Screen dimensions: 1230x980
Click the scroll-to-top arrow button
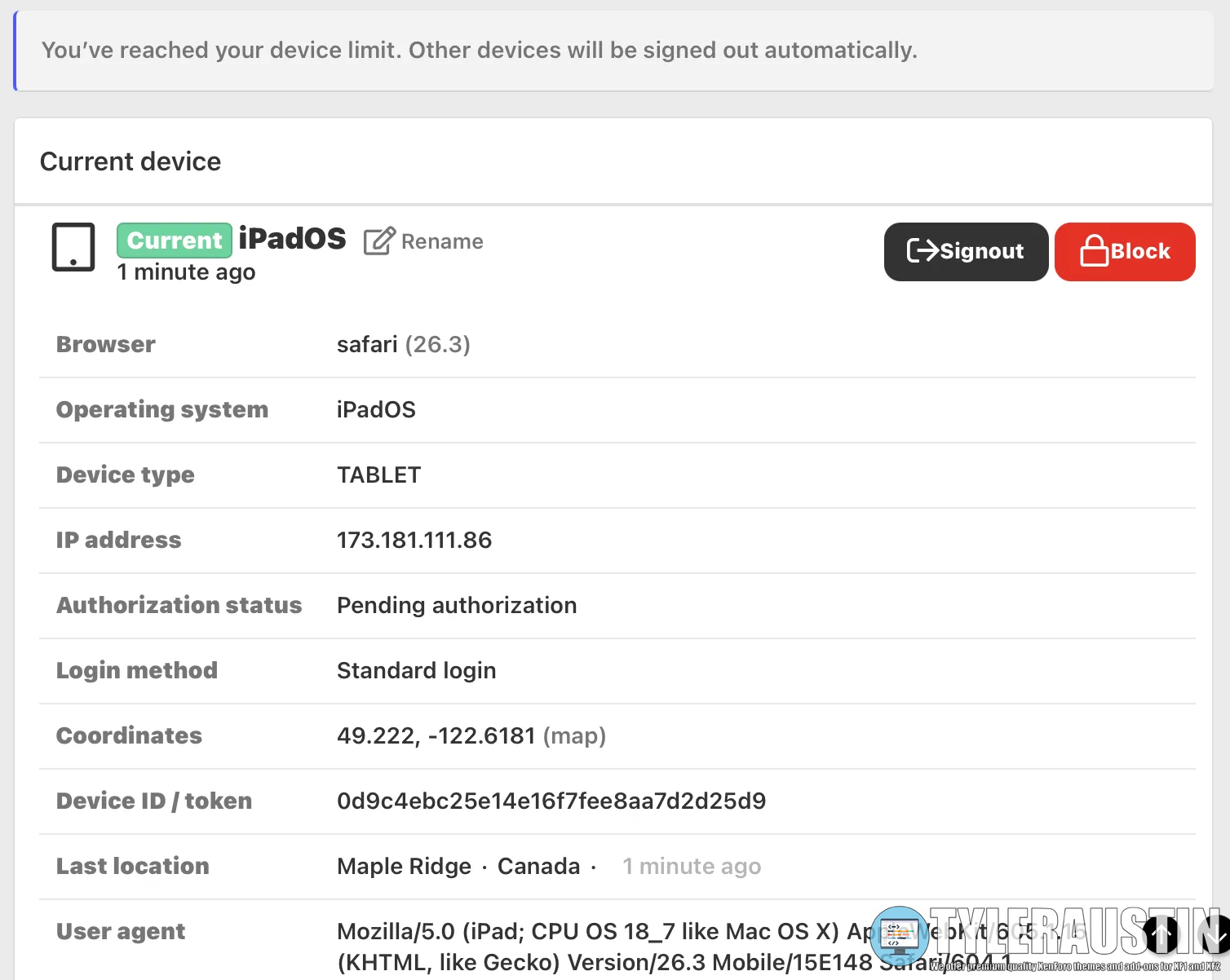tap(1161, 934)
